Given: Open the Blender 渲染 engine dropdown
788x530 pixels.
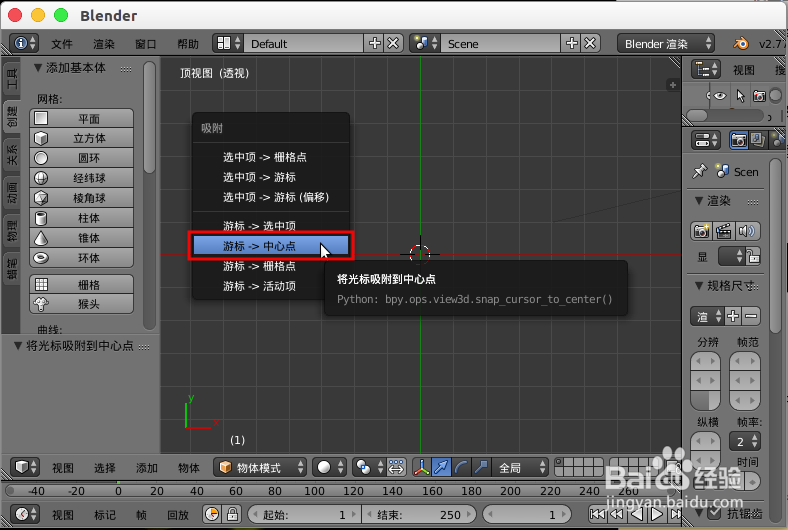Looking at the screenshot, I should 665,44.
